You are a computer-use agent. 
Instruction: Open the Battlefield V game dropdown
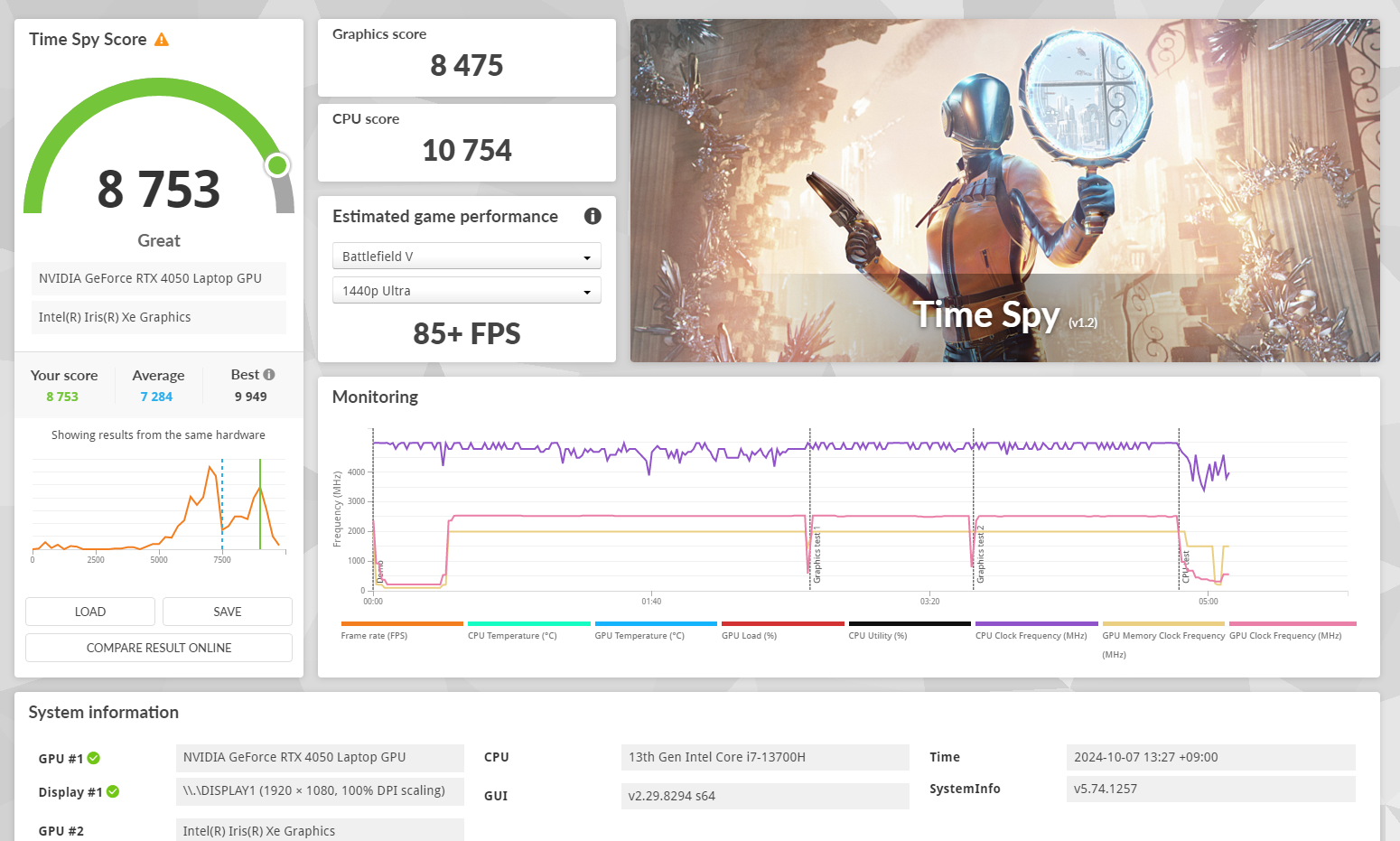(467, 257)
